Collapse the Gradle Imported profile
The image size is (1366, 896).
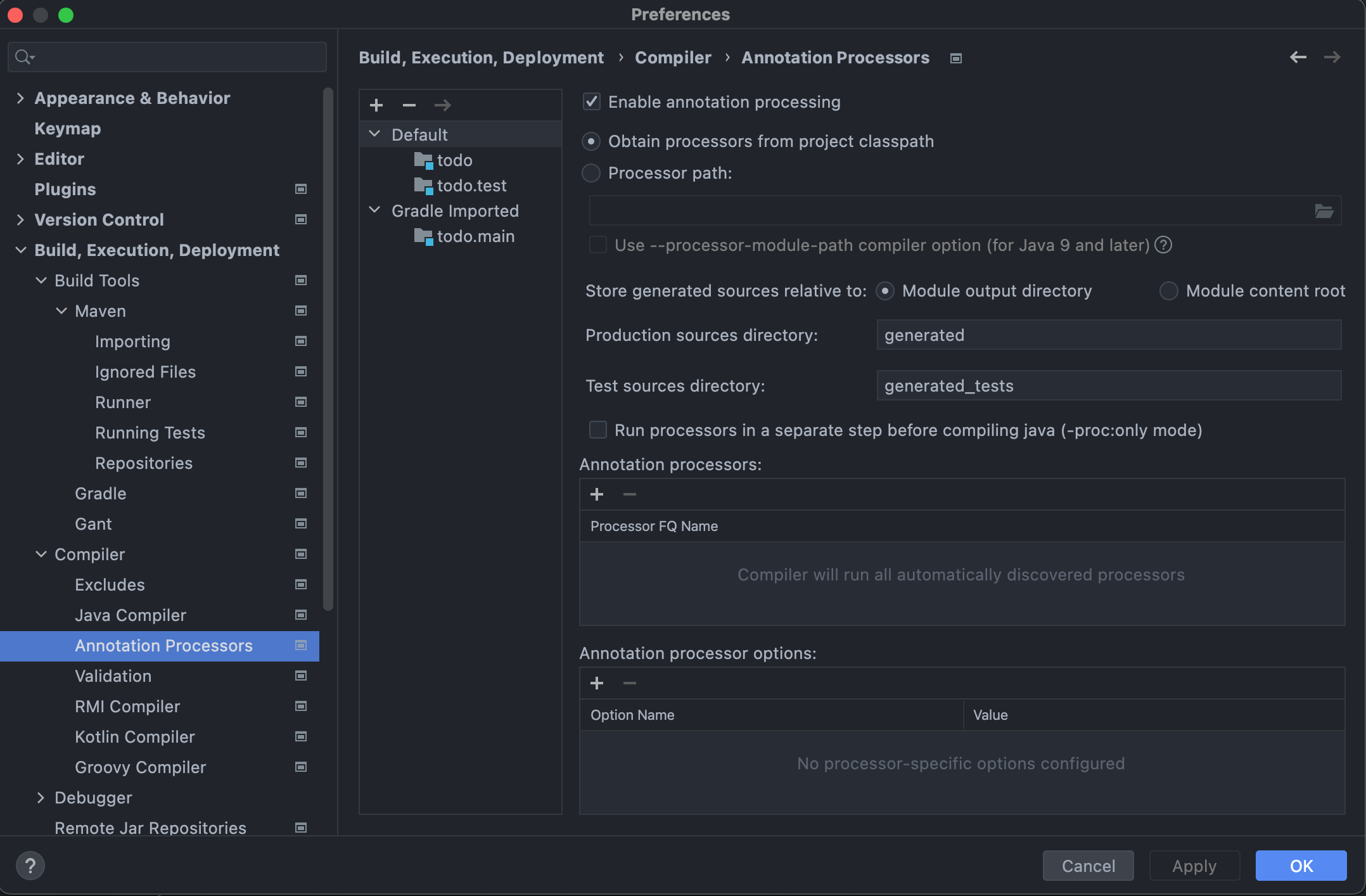(374, 210)
